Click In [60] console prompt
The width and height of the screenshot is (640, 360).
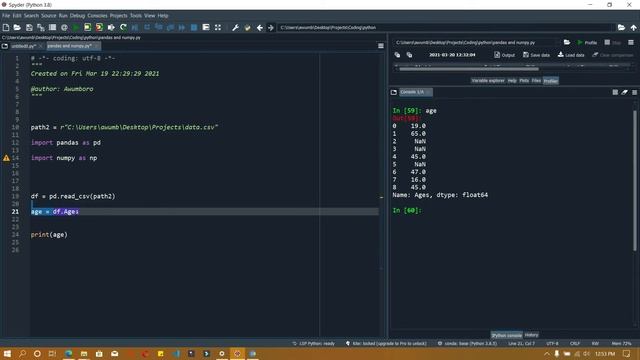pyautogui.click(x=407, y=210)
